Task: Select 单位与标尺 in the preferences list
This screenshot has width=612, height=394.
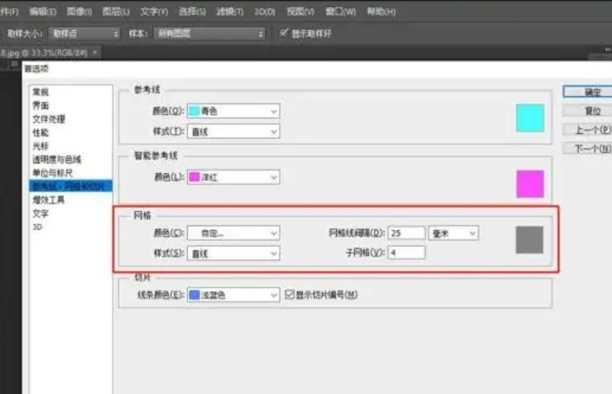Action: pos(53,173)
